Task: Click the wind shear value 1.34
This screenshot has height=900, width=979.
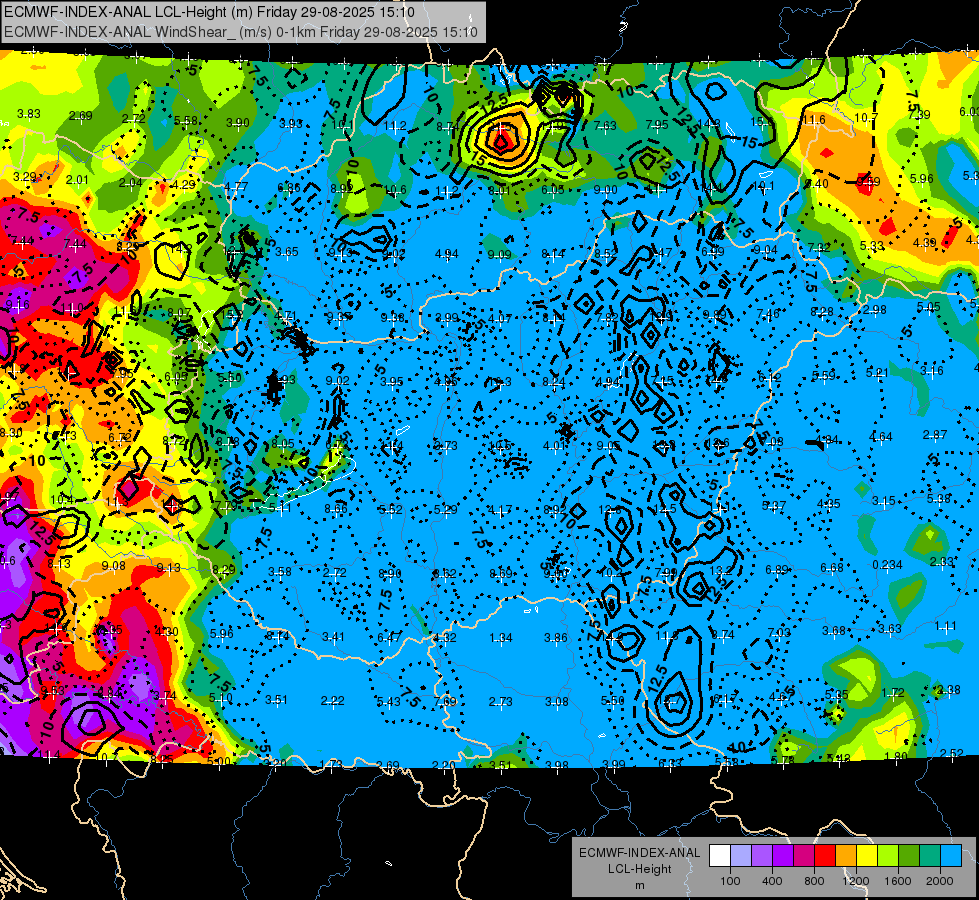Action: click(501, 638)
